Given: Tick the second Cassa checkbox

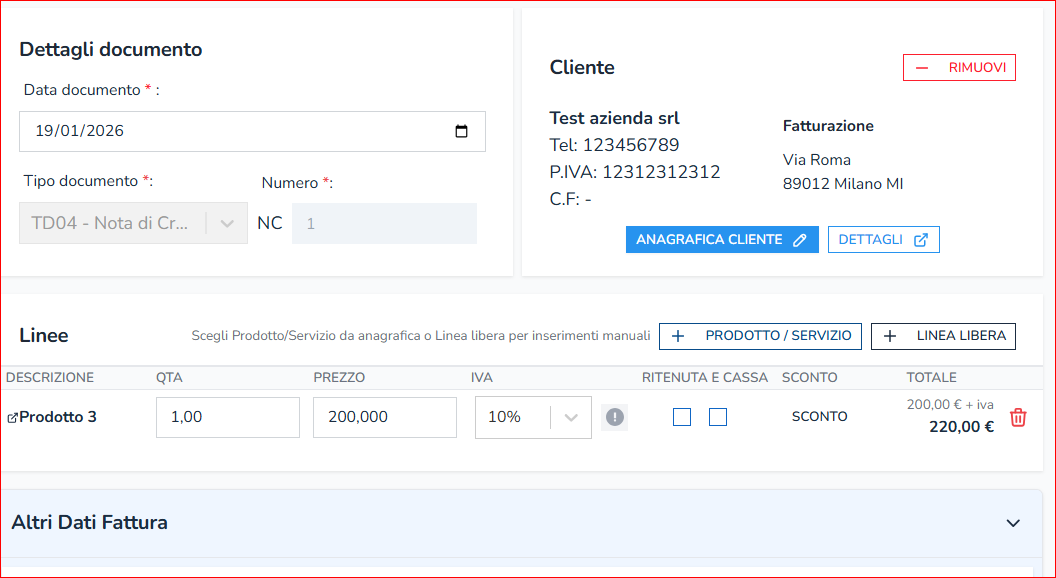Looking at the screenshot, I should click(718, 417).
